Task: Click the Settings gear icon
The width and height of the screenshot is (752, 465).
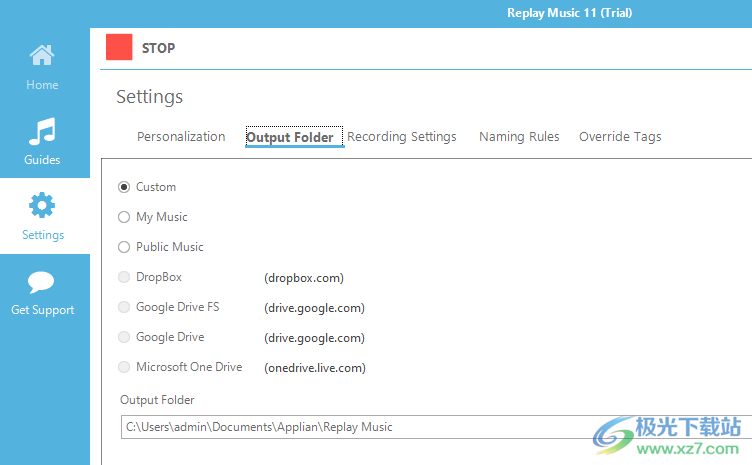Action: coord(42,206)
